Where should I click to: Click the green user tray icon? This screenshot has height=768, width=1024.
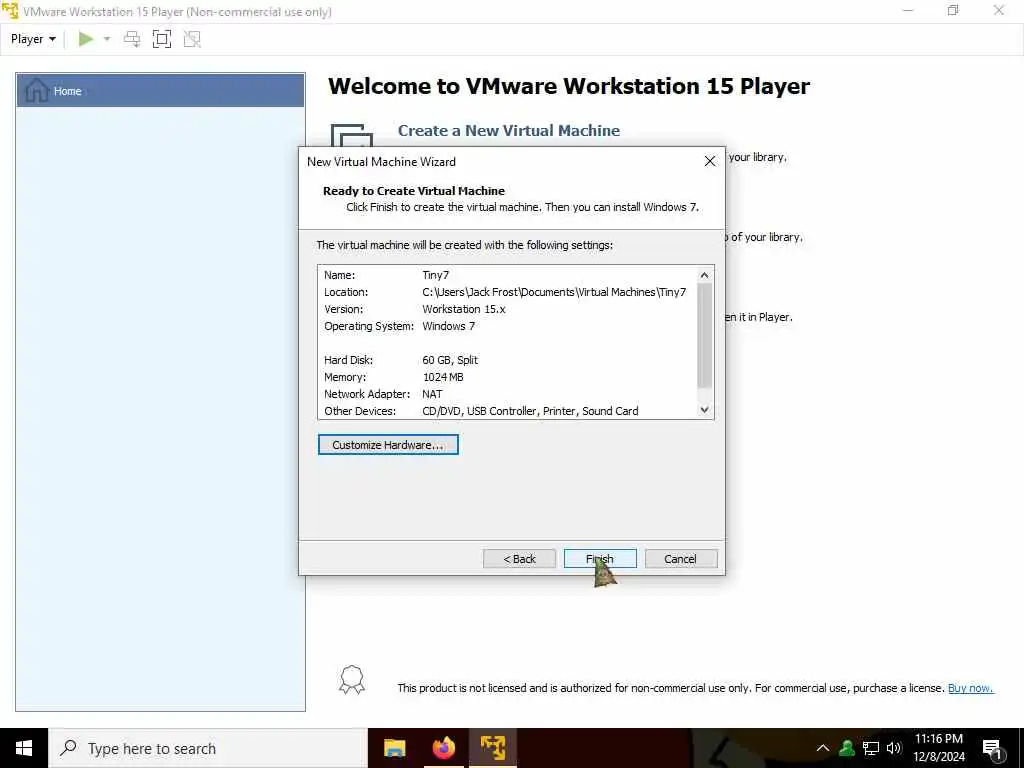847,748
